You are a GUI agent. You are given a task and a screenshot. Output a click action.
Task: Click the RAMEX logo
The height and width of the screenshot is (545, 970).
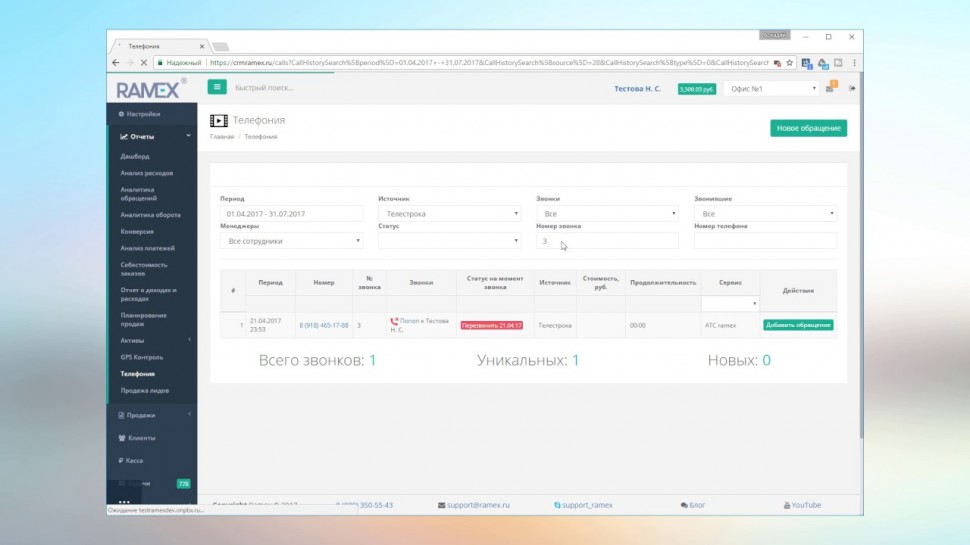pos(148,89)
